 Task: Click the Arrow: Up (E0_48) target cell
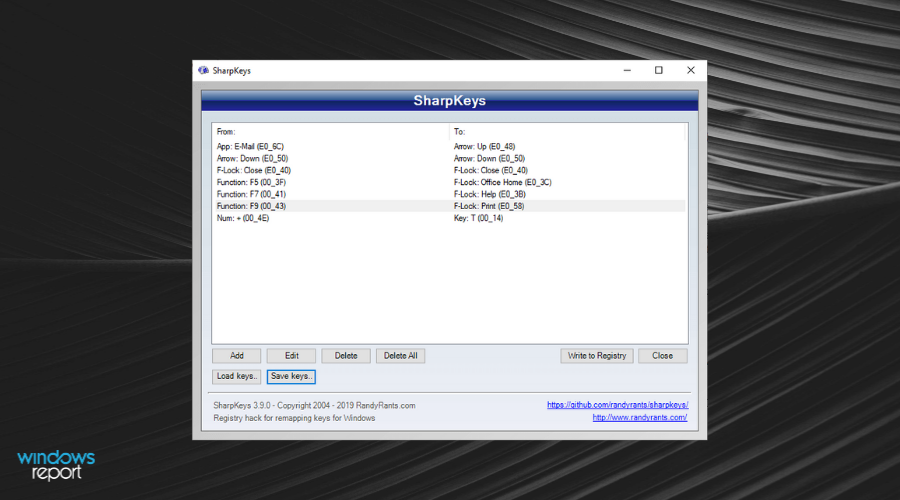pos(484,146)
